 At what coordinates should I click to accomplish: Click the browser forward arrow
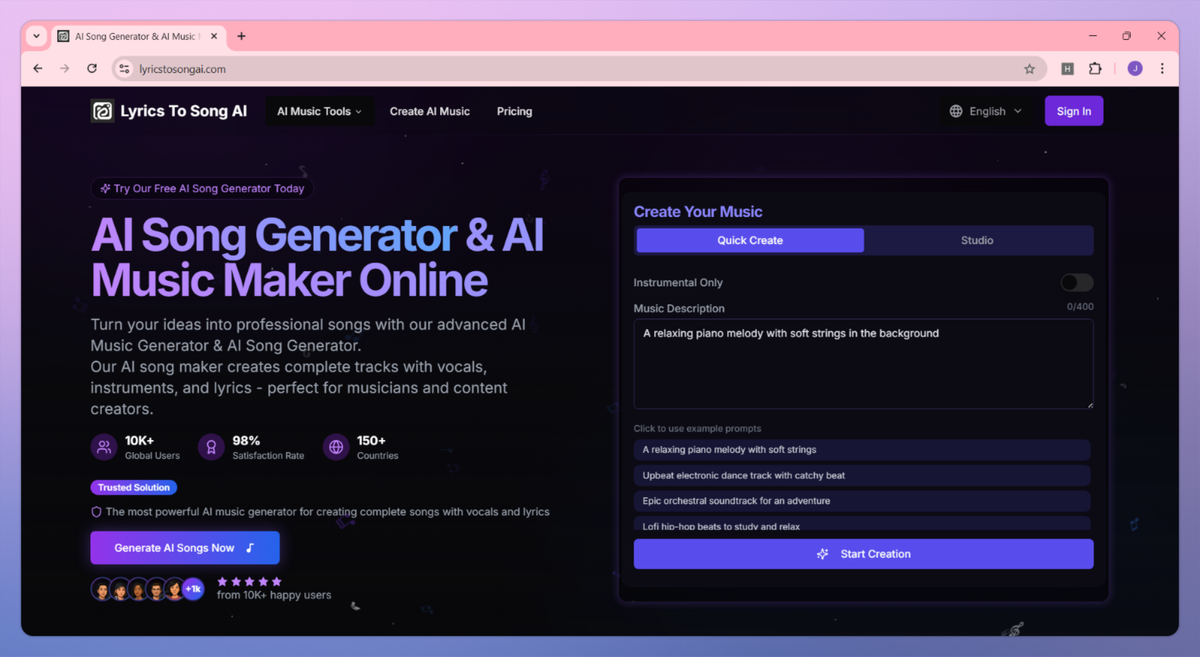coord(65,69)
